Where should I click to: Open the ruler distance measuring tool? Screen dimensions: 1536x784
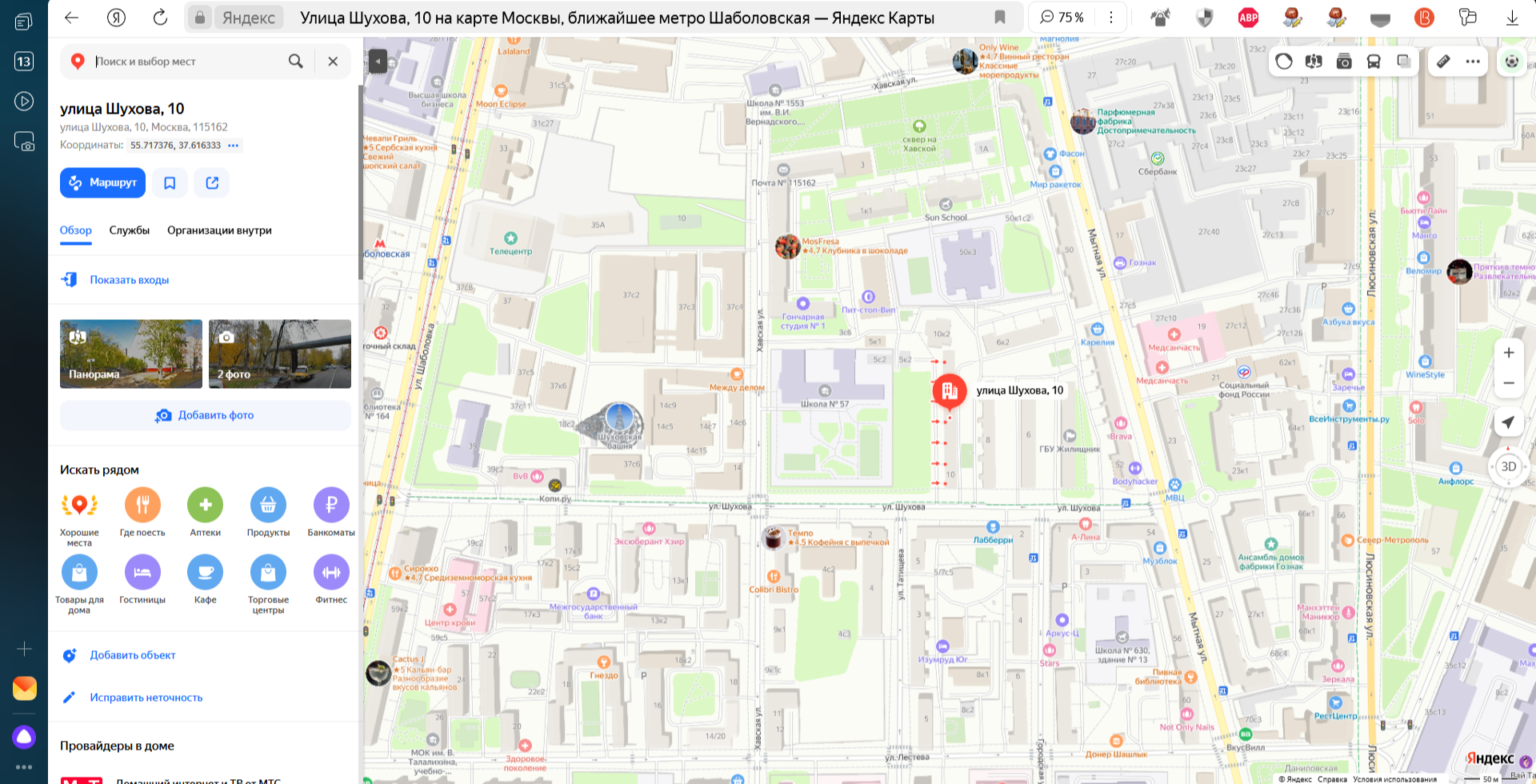(1443, 62)
